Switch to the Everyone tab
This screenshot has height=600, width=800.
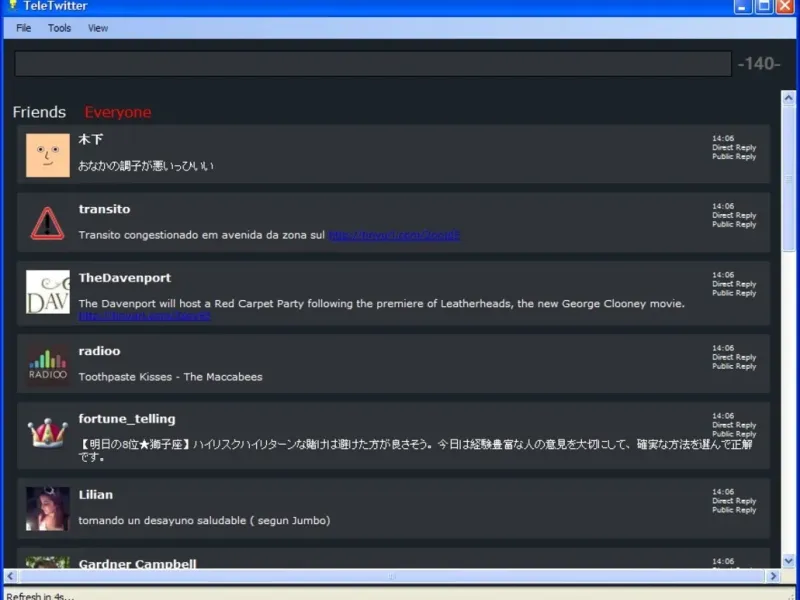(x=118, y=112)
